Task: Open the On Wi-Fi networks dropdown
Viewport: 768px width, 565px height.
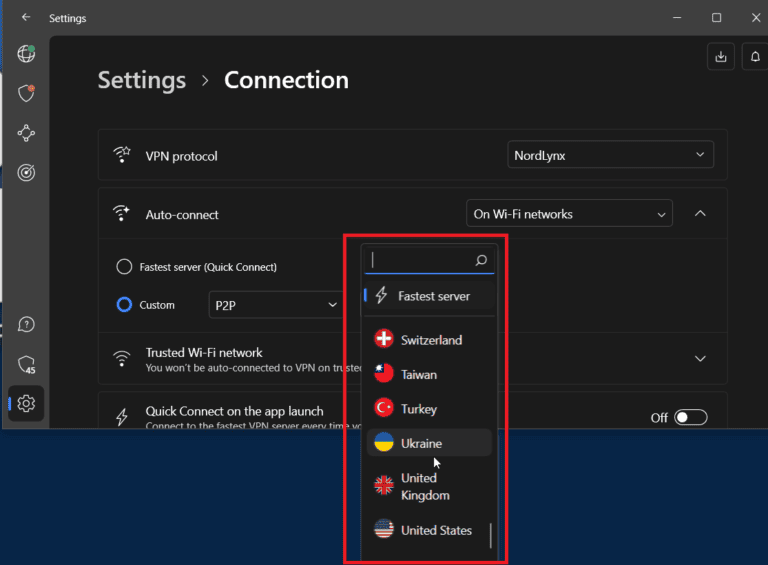Action: point(569,214)
